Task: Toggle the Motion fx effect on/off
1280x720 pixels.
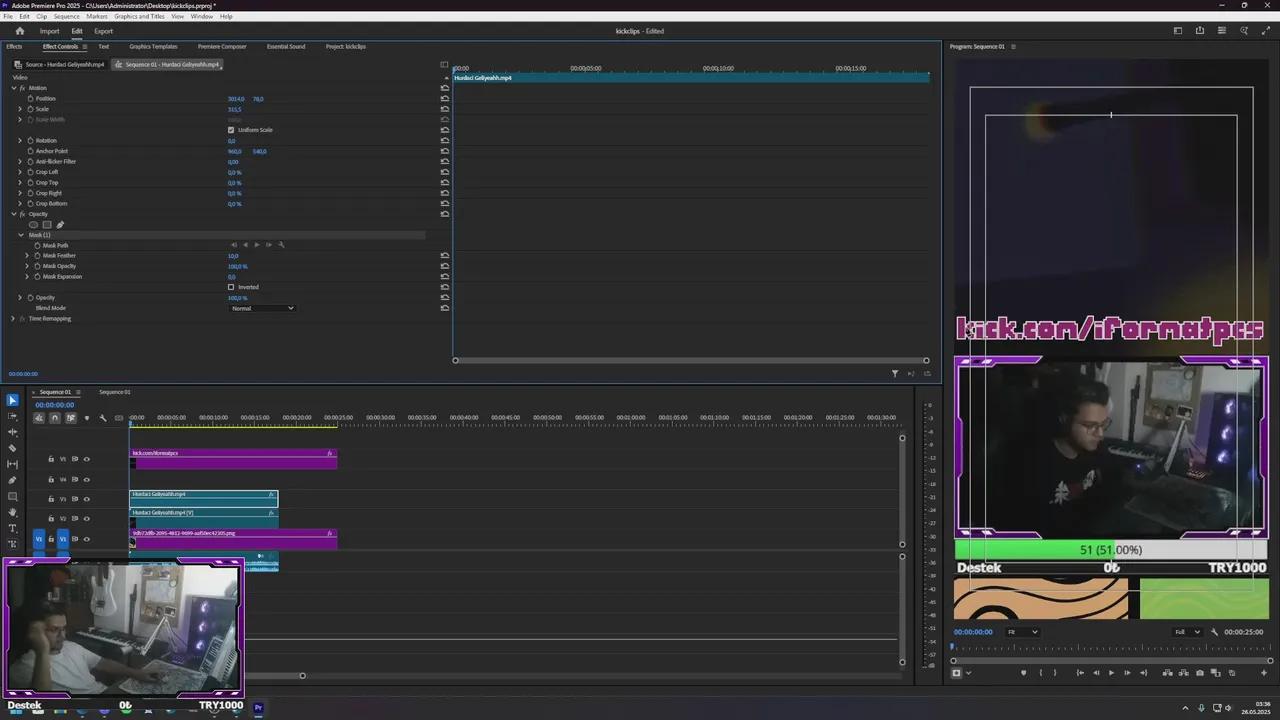Action: click(x=22, y=88)
